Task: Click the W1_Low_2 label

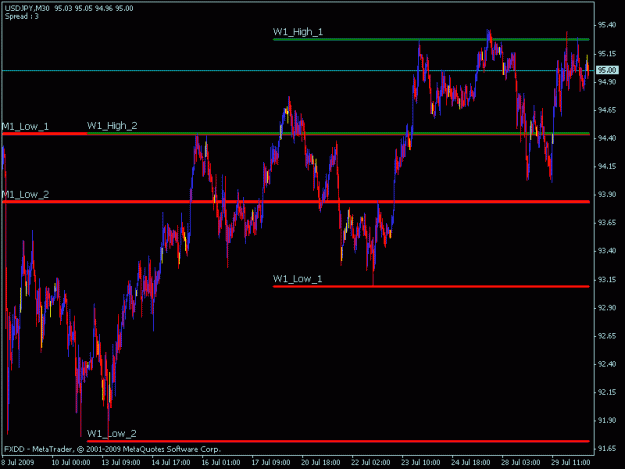Action: [112, 433]
